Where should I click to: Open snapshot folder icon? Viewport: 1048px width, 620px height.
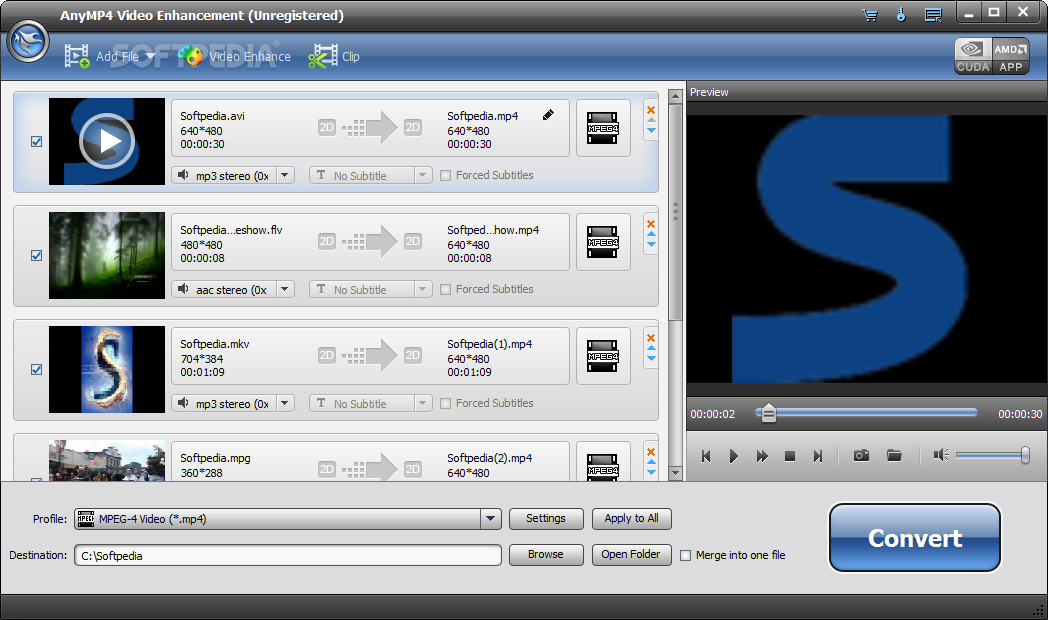[894, 456]
